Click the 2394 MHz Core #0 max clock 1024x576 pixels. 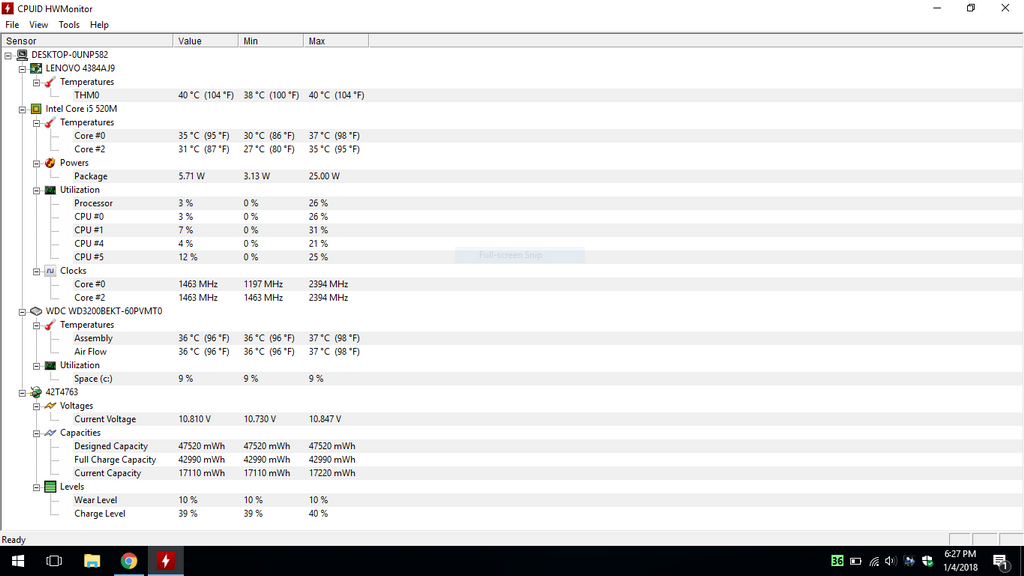(328, 284)
